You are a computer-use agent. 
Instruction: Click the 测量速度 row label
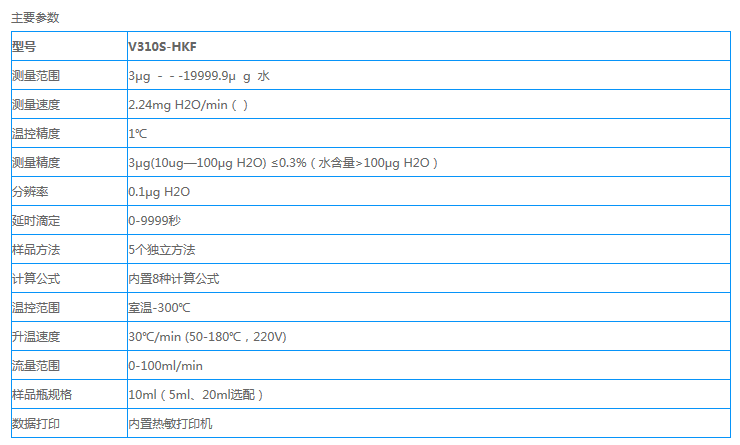pos(35,104)
